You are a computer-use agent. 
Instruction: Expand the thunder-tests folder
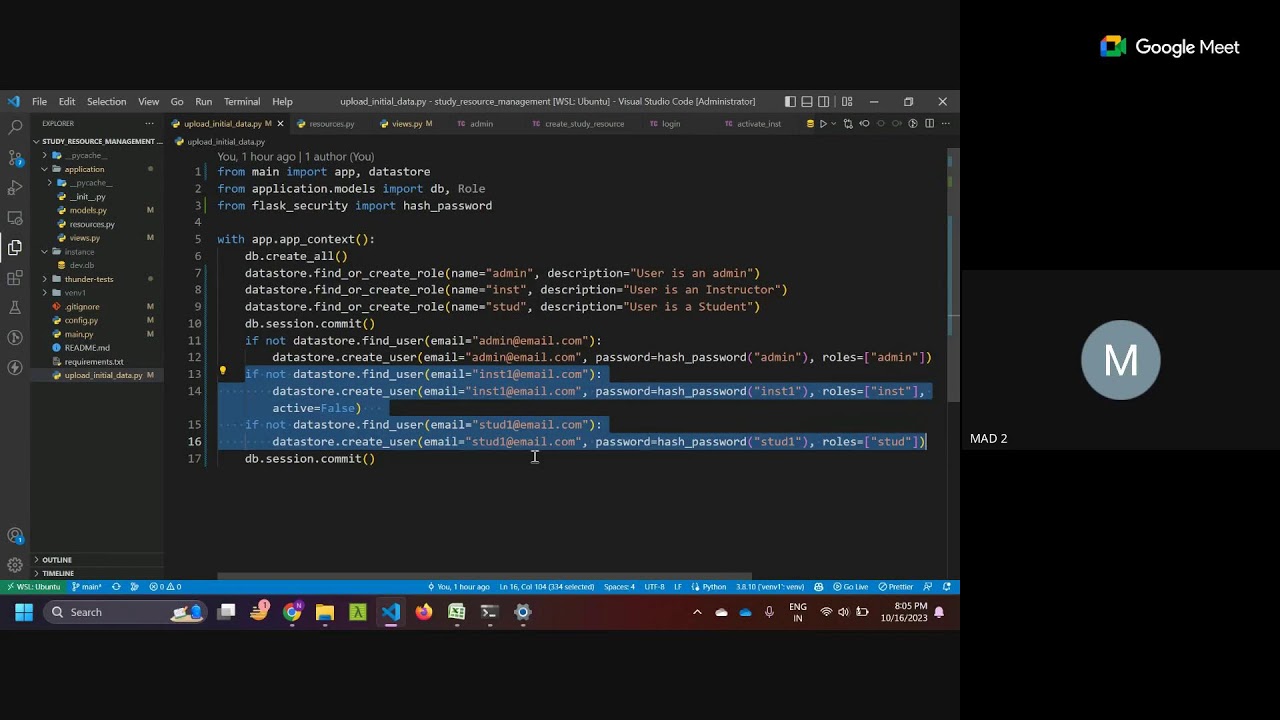click(89, 279)
